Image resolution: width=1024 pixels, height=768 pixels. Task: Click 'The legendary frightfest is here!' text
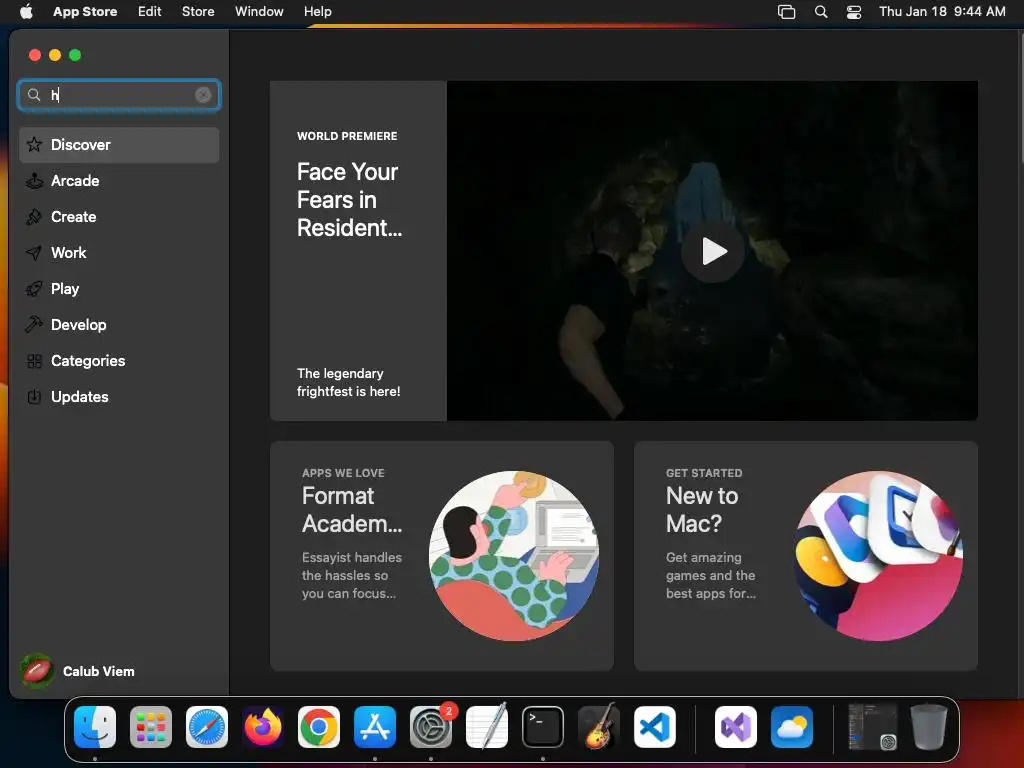(x=349, y=382)
